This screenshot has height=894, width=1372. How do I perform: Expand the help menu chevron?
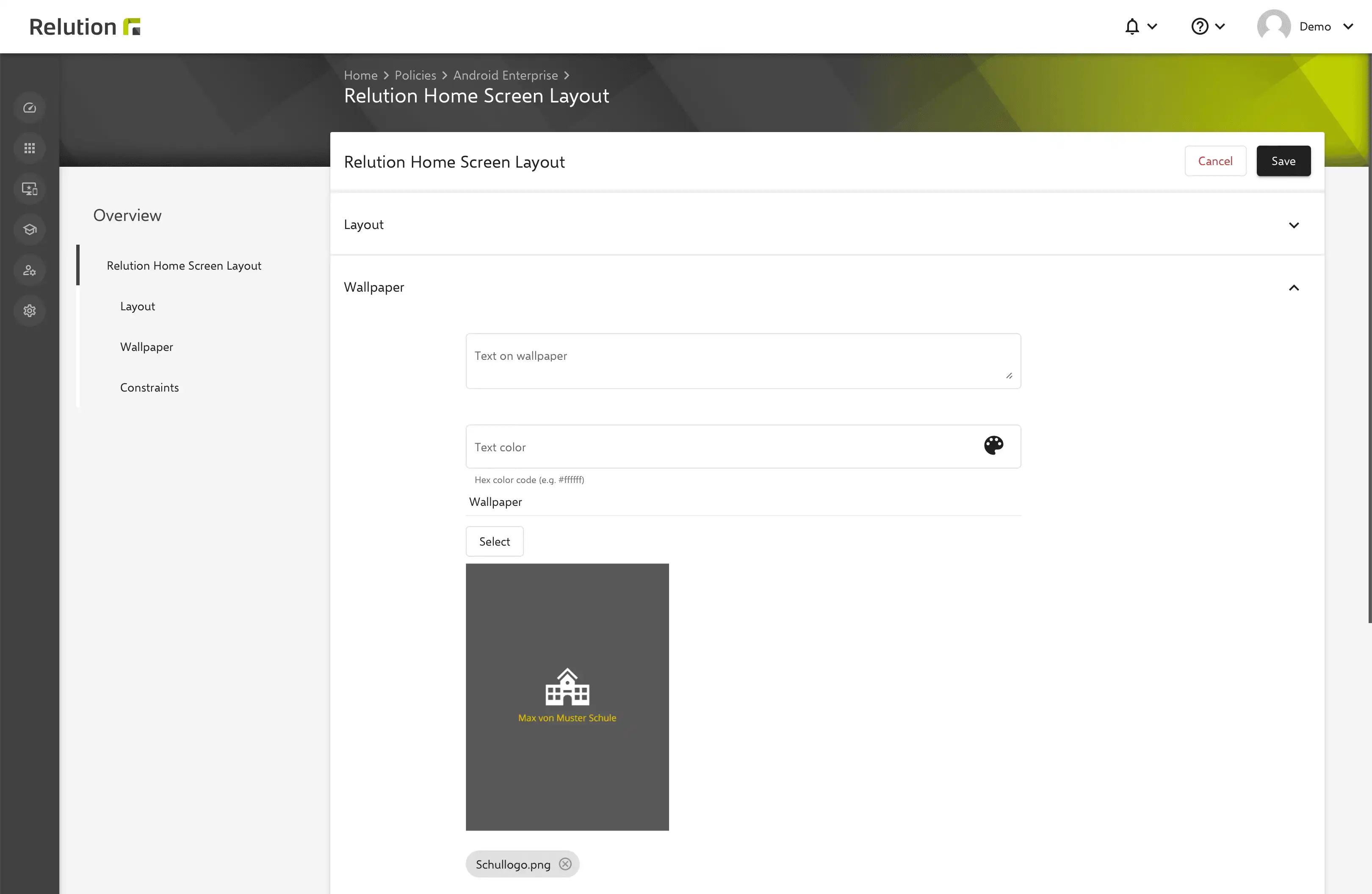tap(1220, 27)
